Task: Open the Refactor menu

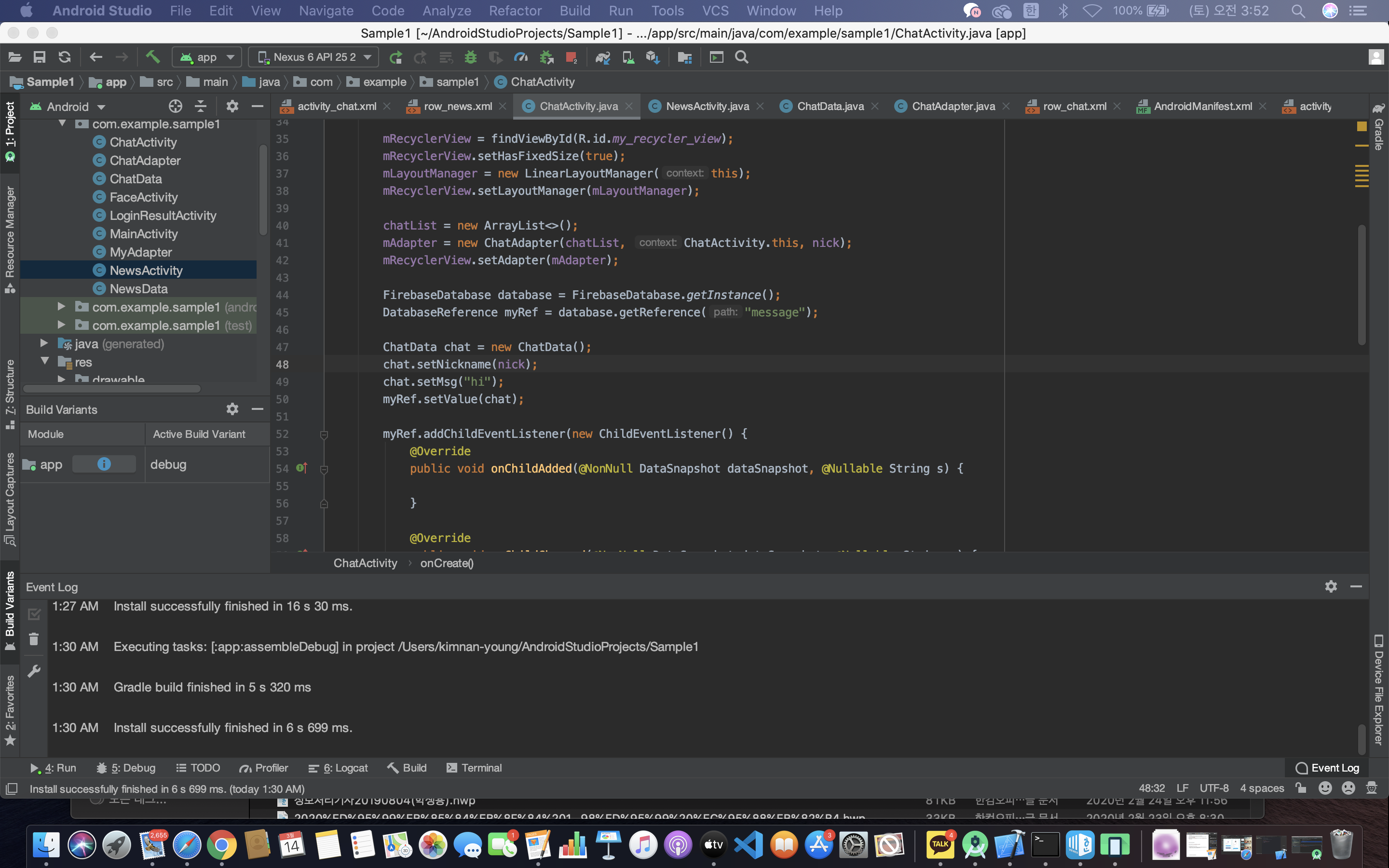Action: click(x=515, y=10)
